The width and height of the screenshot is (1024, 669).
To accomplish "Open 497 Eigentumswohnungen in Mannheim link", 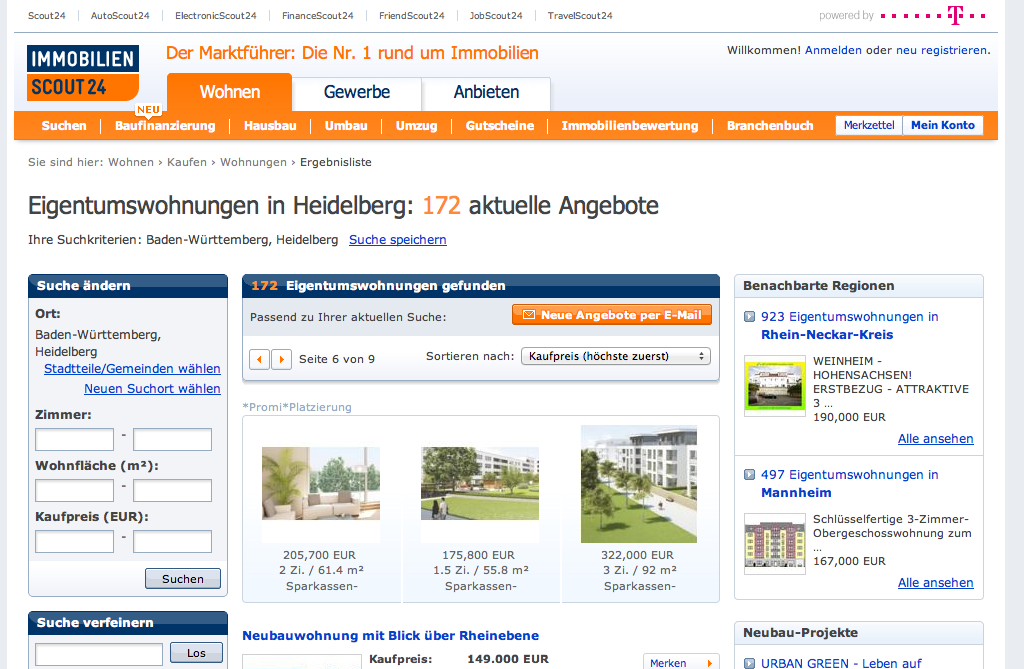I will point(850,483).
